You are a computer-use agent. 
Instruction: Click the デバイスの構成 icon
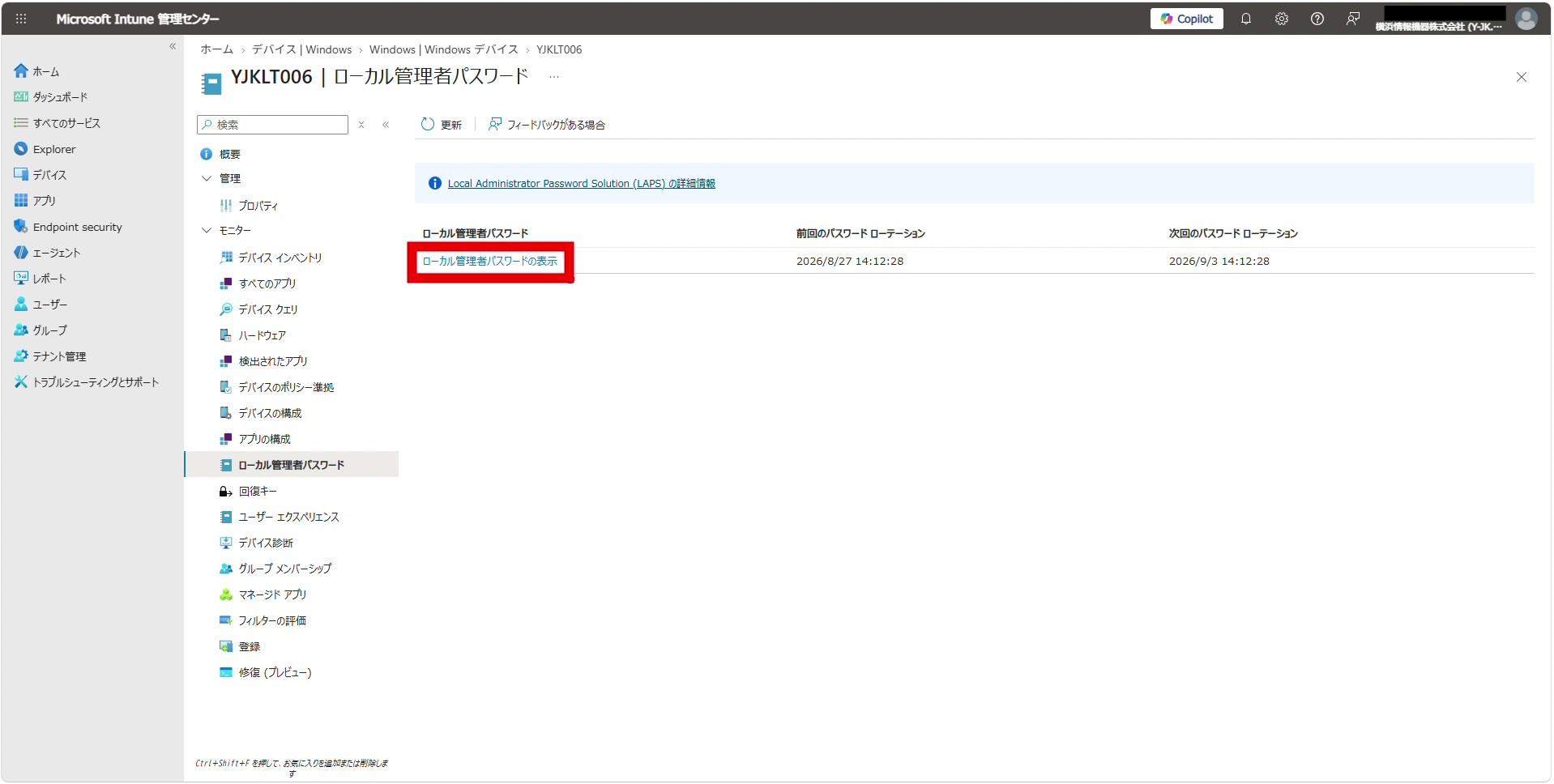(226, 413)
